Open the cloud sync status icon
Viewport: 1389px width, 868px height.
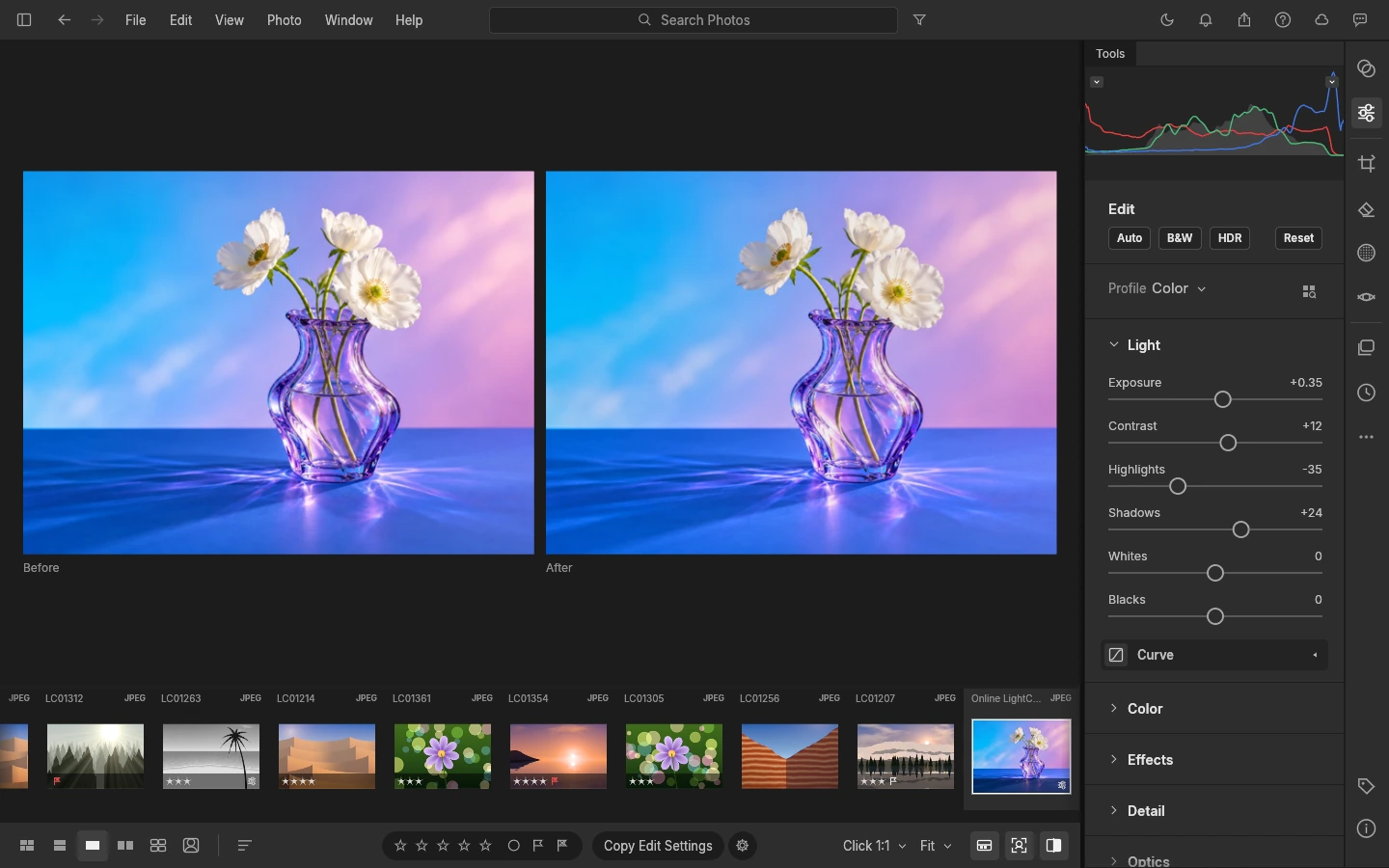(x=1321, y=19)
